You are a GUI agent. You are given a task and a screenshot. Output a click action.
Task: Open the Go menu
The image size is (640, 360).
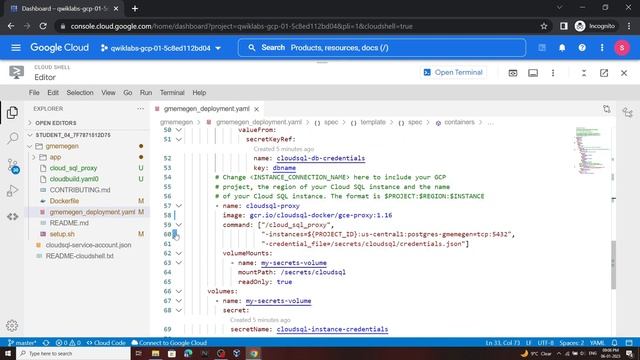coord(128,93)
